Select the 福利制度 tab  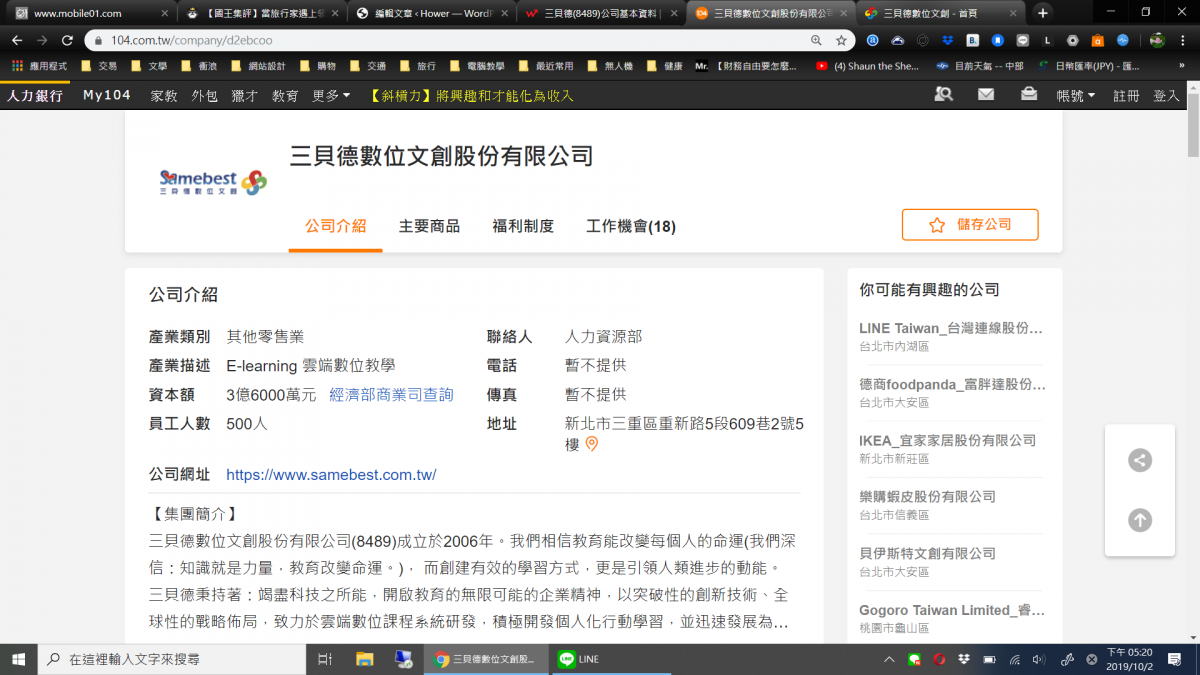523,226
